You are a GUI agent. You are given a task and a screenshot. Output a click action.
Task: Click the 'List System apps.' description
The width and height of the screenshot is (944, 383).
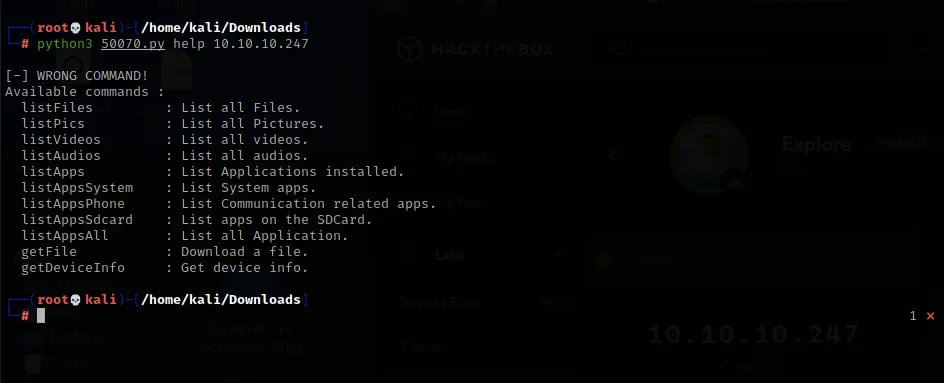click(249, 188)
